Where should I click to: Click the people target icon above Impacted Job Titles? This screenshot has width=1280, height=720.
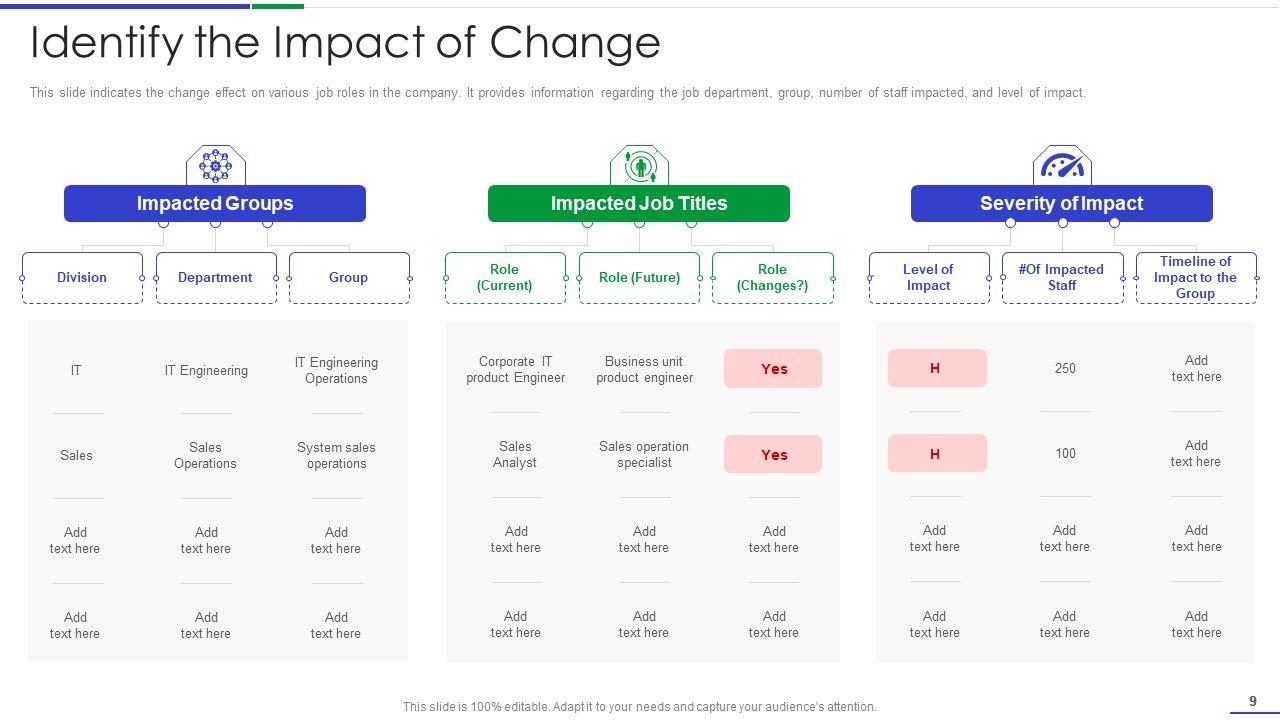[639, 166]
